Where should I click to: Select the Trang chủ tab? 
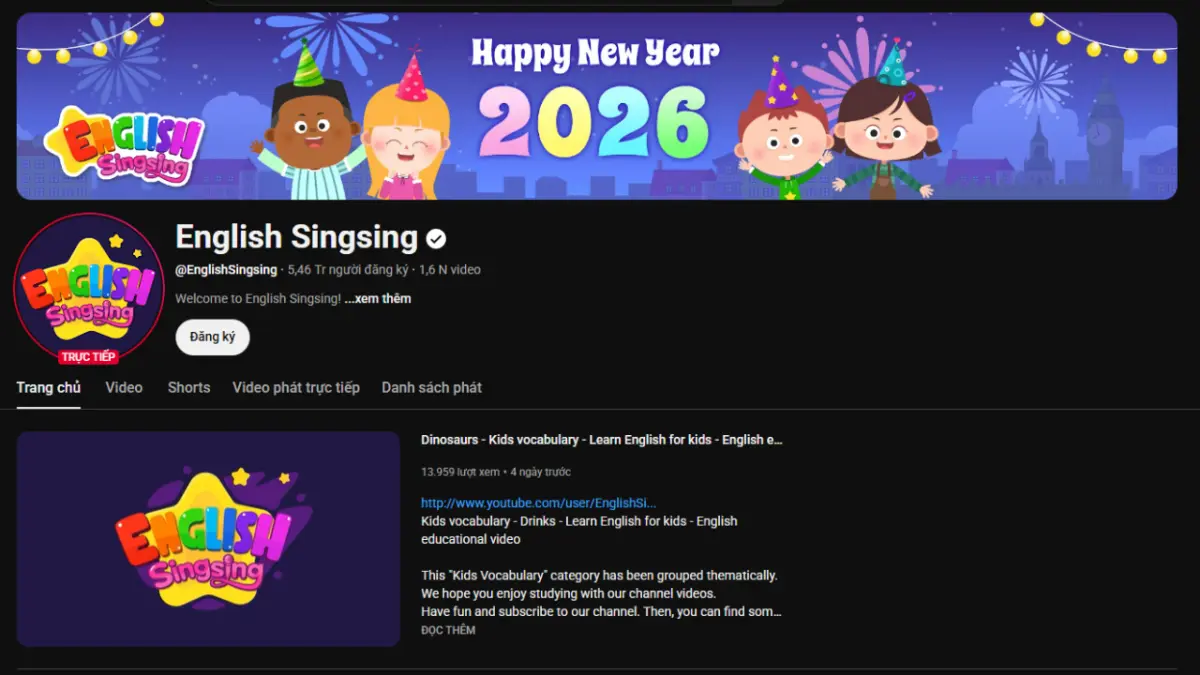pos(48,387)
